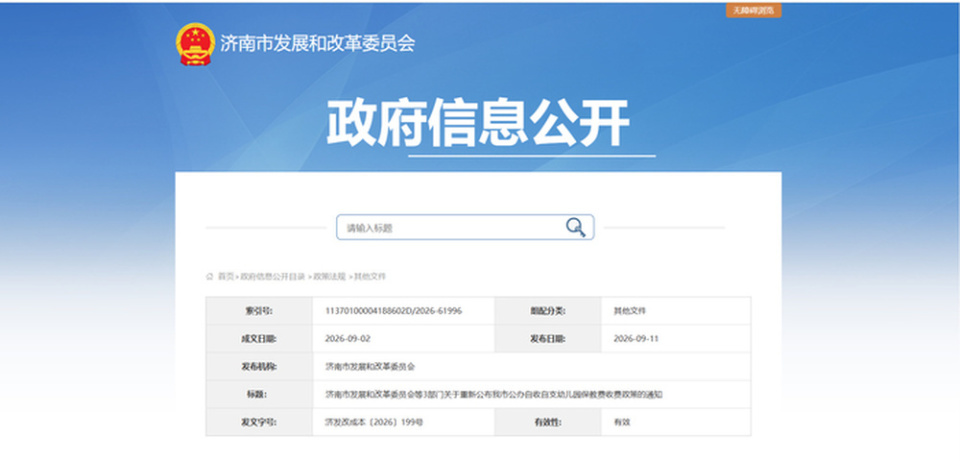The height and width of the screenshot is (461, 960).
Task: Open 政策法规 in the breadcrumb
Action: click(x=329, y=277)
